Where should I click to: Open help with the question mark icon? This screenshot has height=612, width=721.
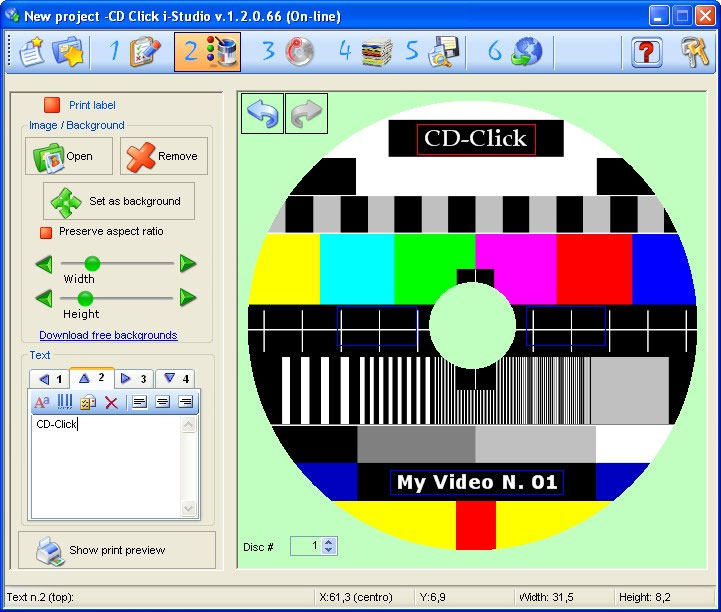tap(647, 51)
